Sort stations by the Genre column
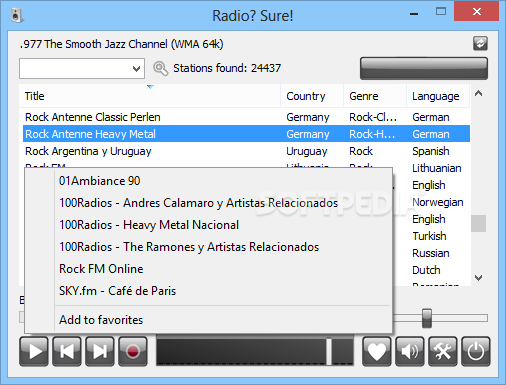 [375, 96]
